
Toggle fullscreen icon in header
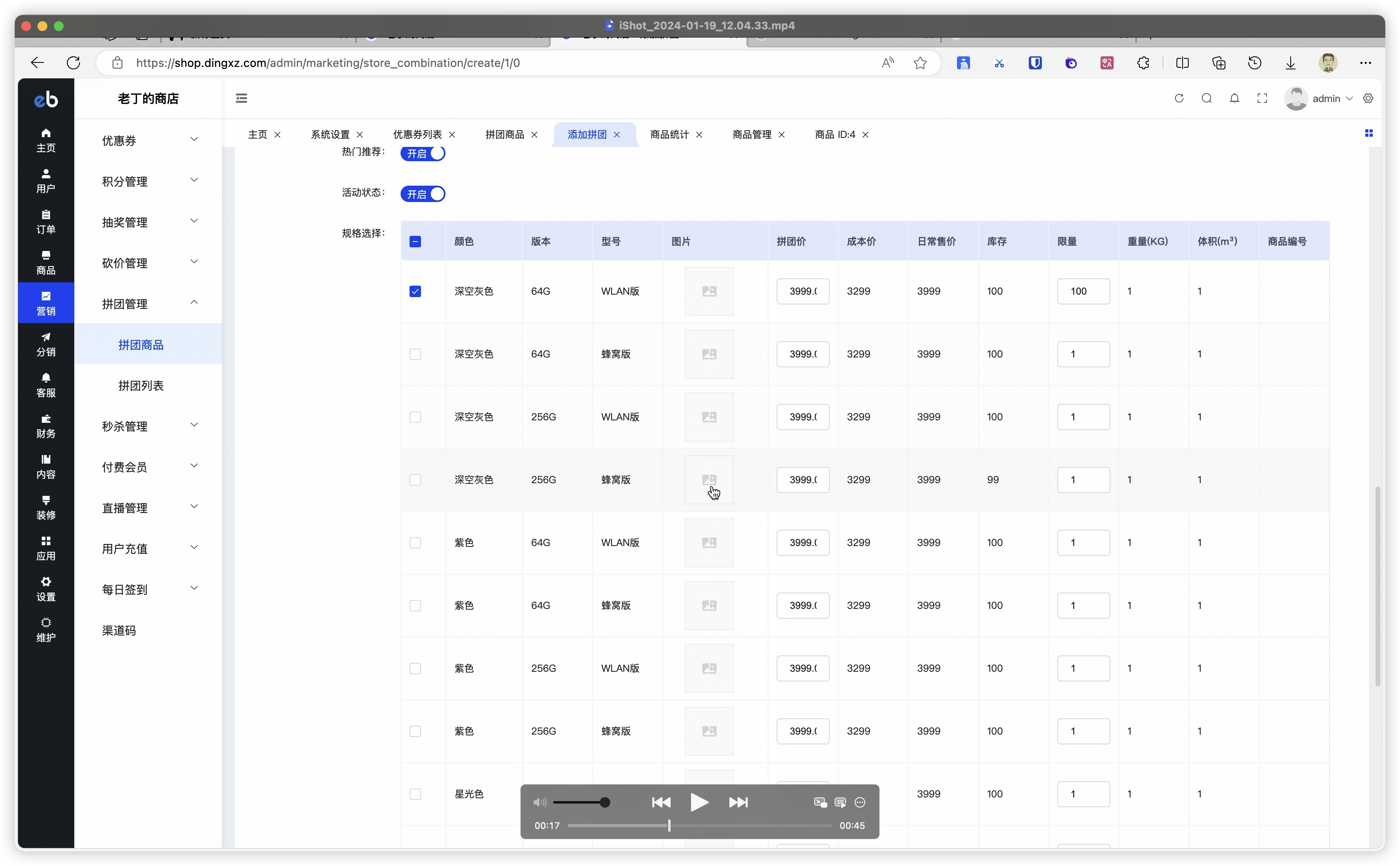[1262, 98]
